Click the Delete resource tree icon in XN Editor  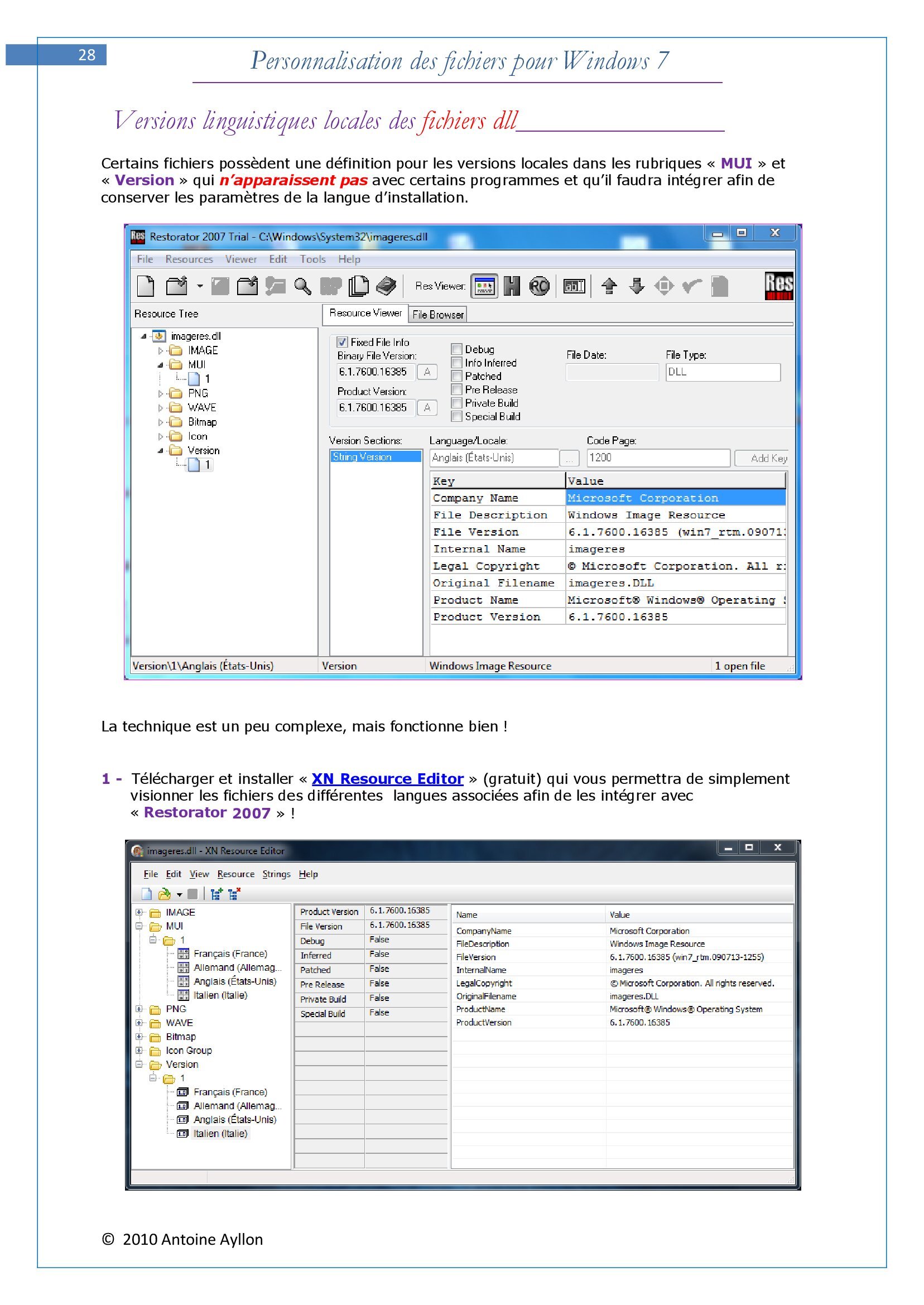click(234, 894)
